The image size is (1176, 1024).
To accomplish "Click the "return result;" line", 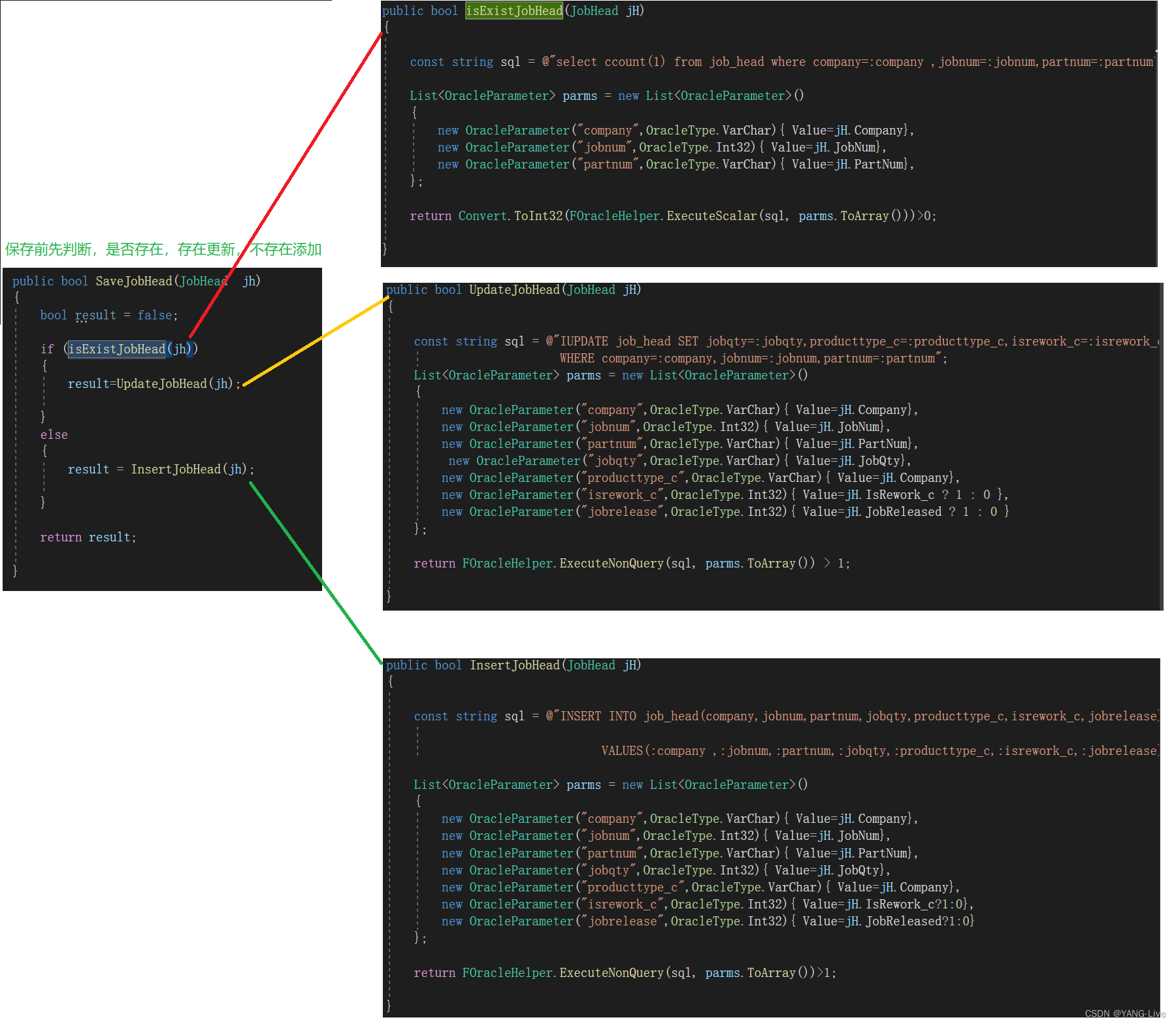I will (x=88, y=537).
